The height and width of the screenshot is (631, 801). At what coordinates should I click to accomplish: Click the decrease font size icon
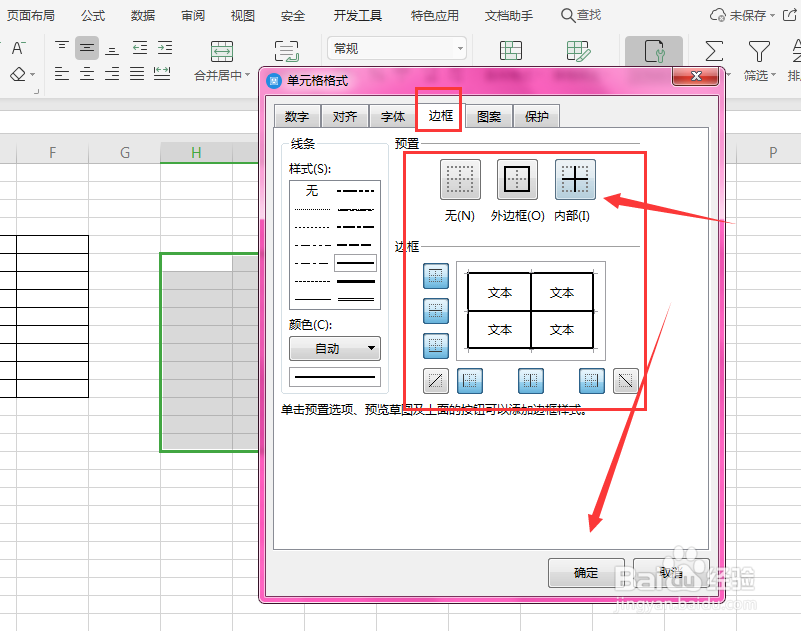coord(18,48)
